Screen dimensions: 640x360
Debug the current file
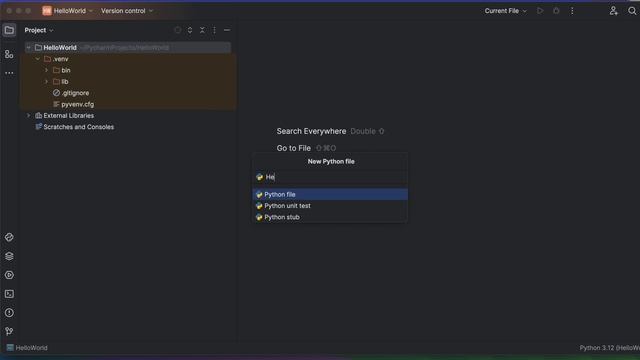[556, 11]
